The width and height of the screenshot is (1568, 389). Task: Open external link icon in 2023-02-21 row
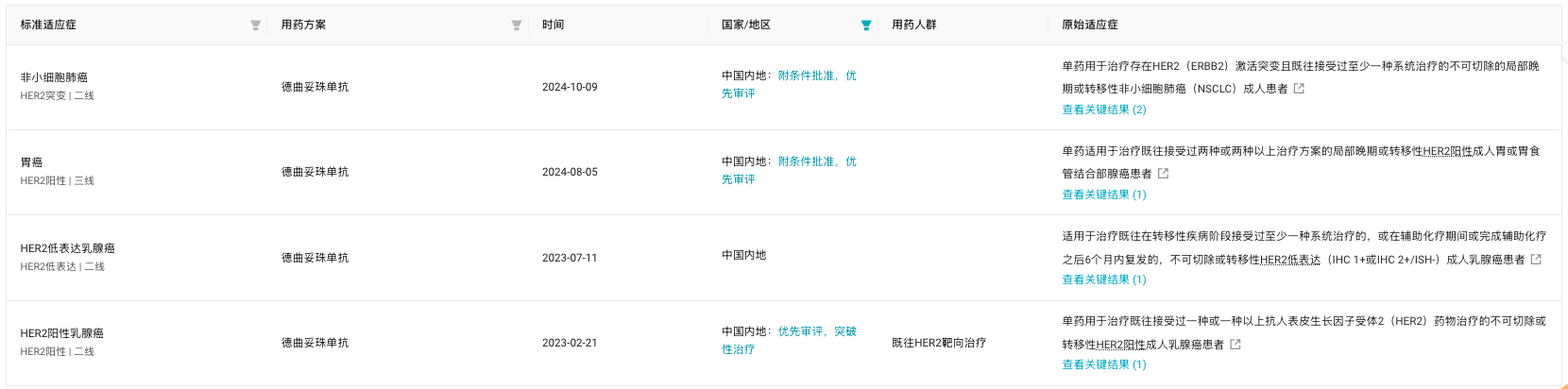click(1236, 345)
